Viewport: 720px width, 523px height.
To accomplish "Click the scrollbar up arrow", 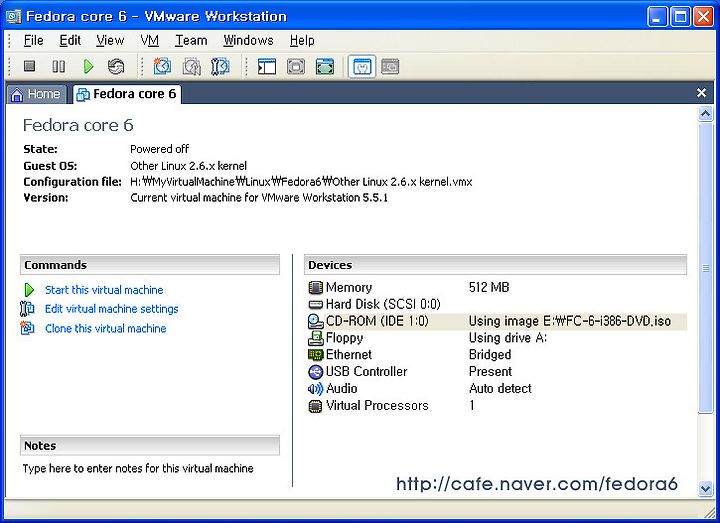I will [705, 113].
